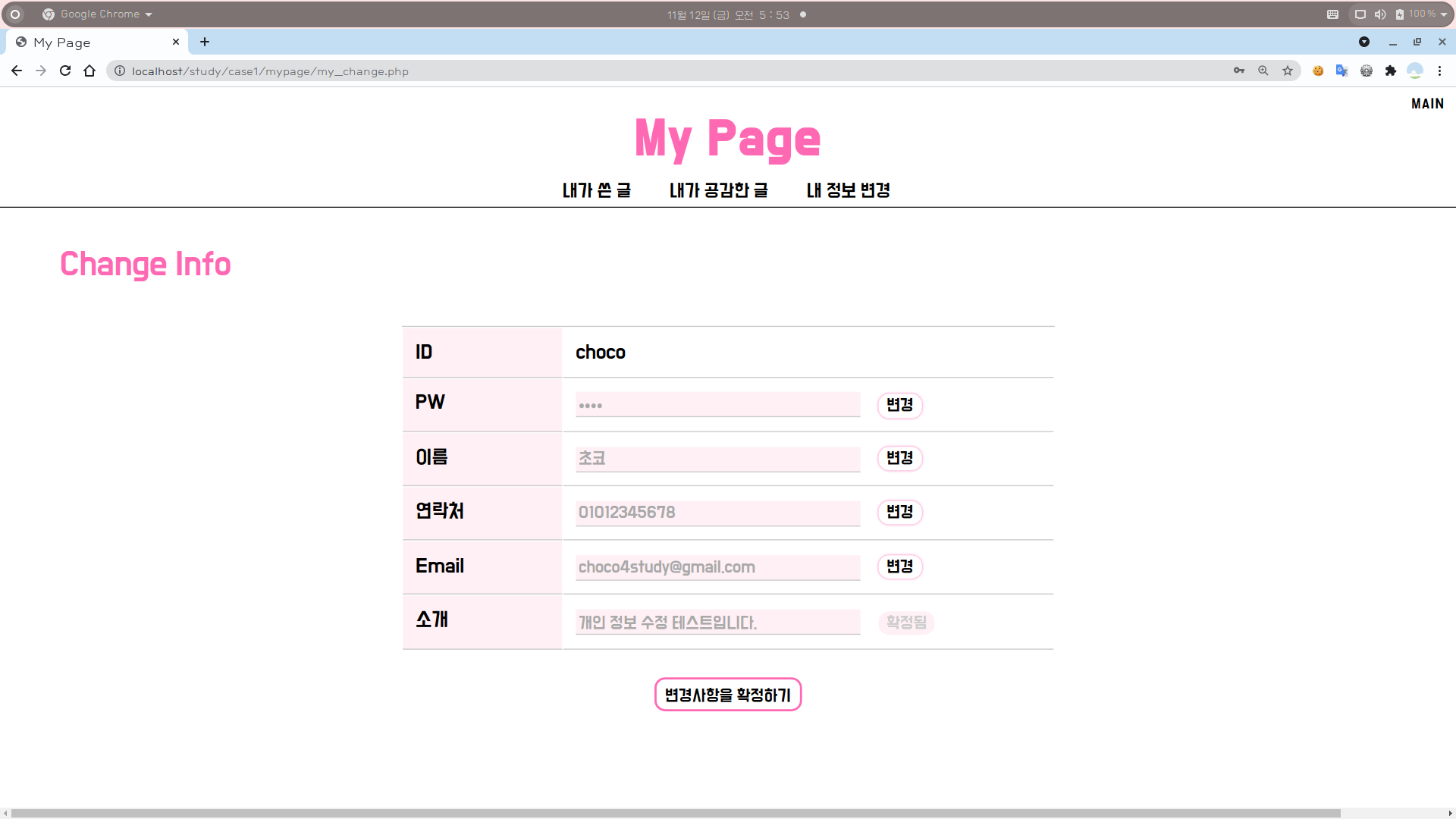This screenshot has height=819, width=1456.
Task: Click the MAIN link at top right
Action: [x=1427, y=104]
